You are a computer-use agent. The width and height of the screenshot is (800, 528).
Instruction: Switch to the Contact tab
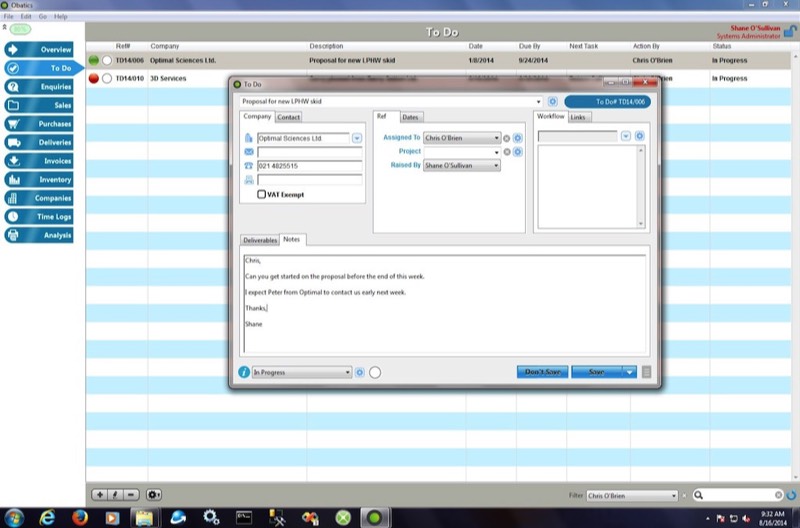288,117
